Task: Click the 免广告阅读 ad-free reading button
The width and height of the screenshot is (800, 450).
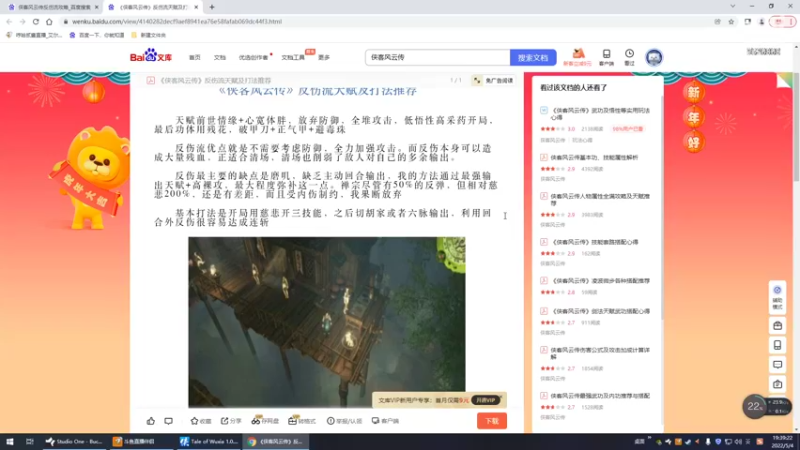Action: point(493,81)
